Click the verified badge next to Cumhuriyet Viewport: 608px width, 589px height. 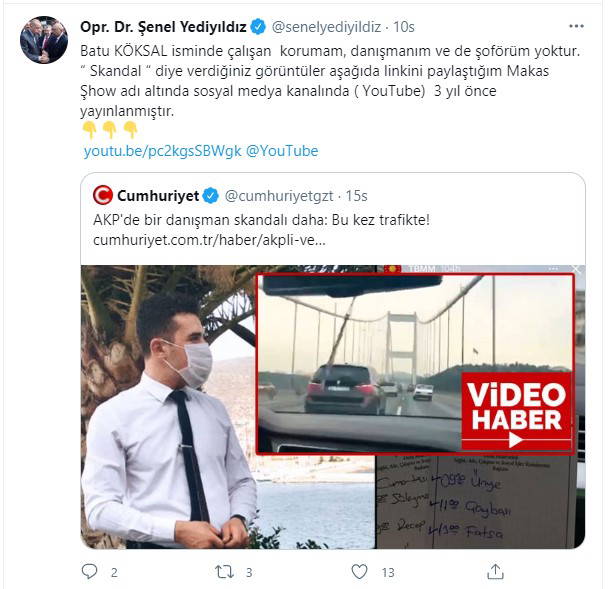(211, 194)
